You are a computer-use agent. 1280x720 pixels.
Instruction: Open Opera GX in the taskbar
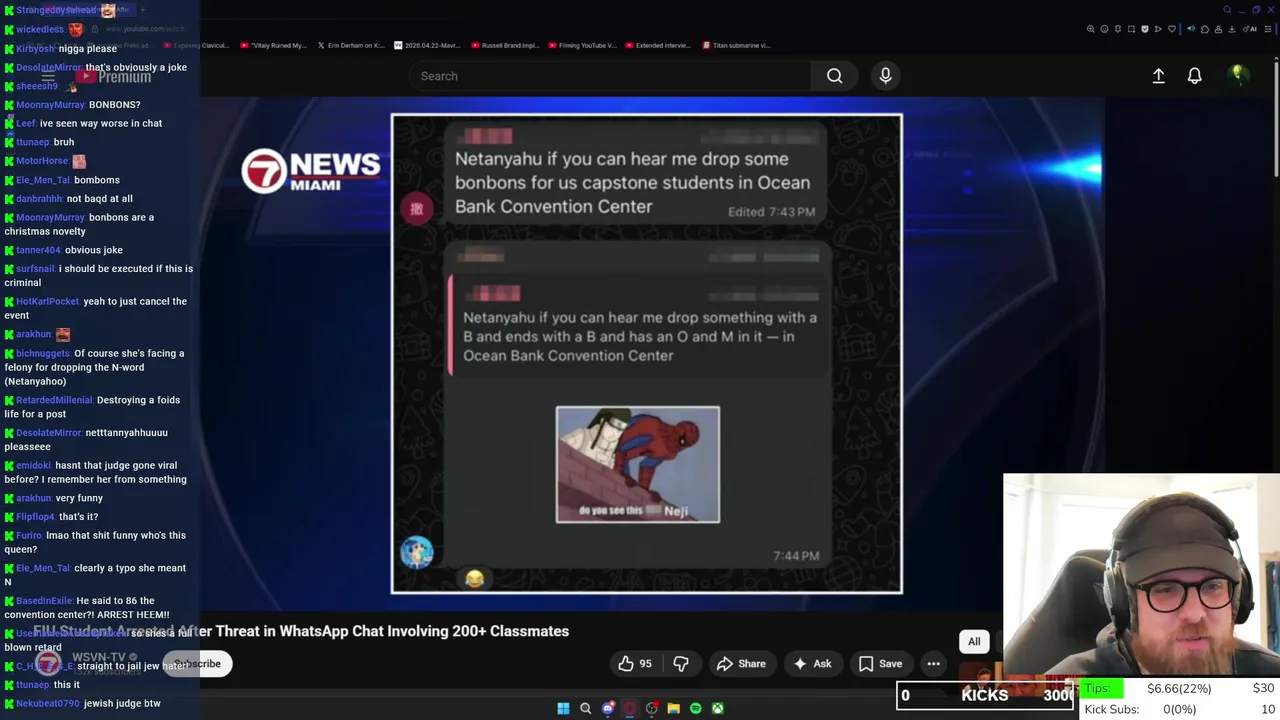click(x=629, y=708)
